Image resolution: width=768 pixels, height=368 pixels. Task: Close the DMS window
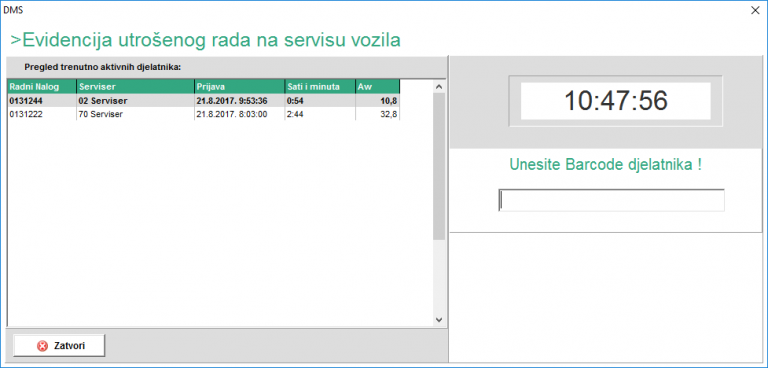tap(755, 10)
